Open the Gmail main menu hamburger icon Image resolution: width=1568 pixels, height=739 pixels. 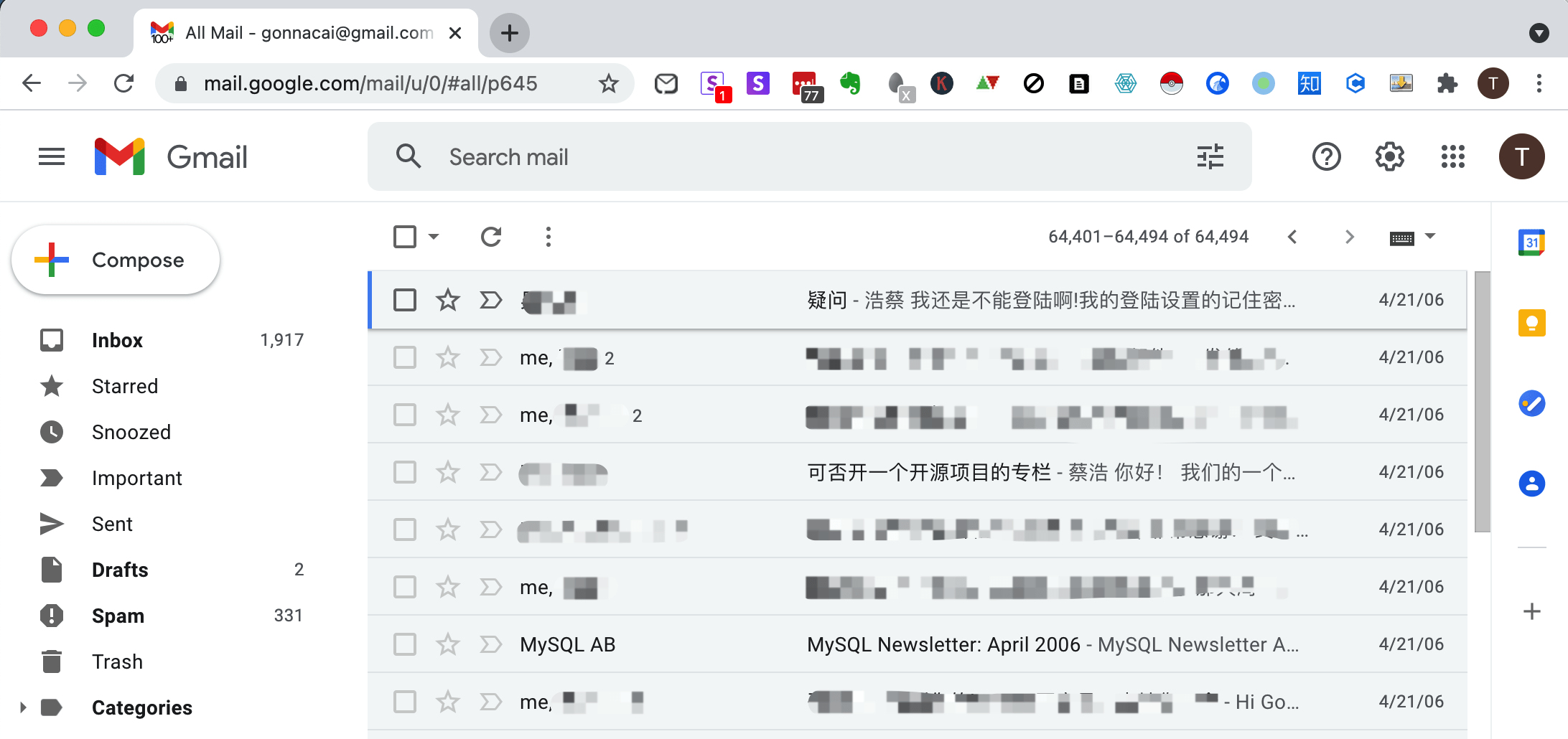tap(52, 156)
